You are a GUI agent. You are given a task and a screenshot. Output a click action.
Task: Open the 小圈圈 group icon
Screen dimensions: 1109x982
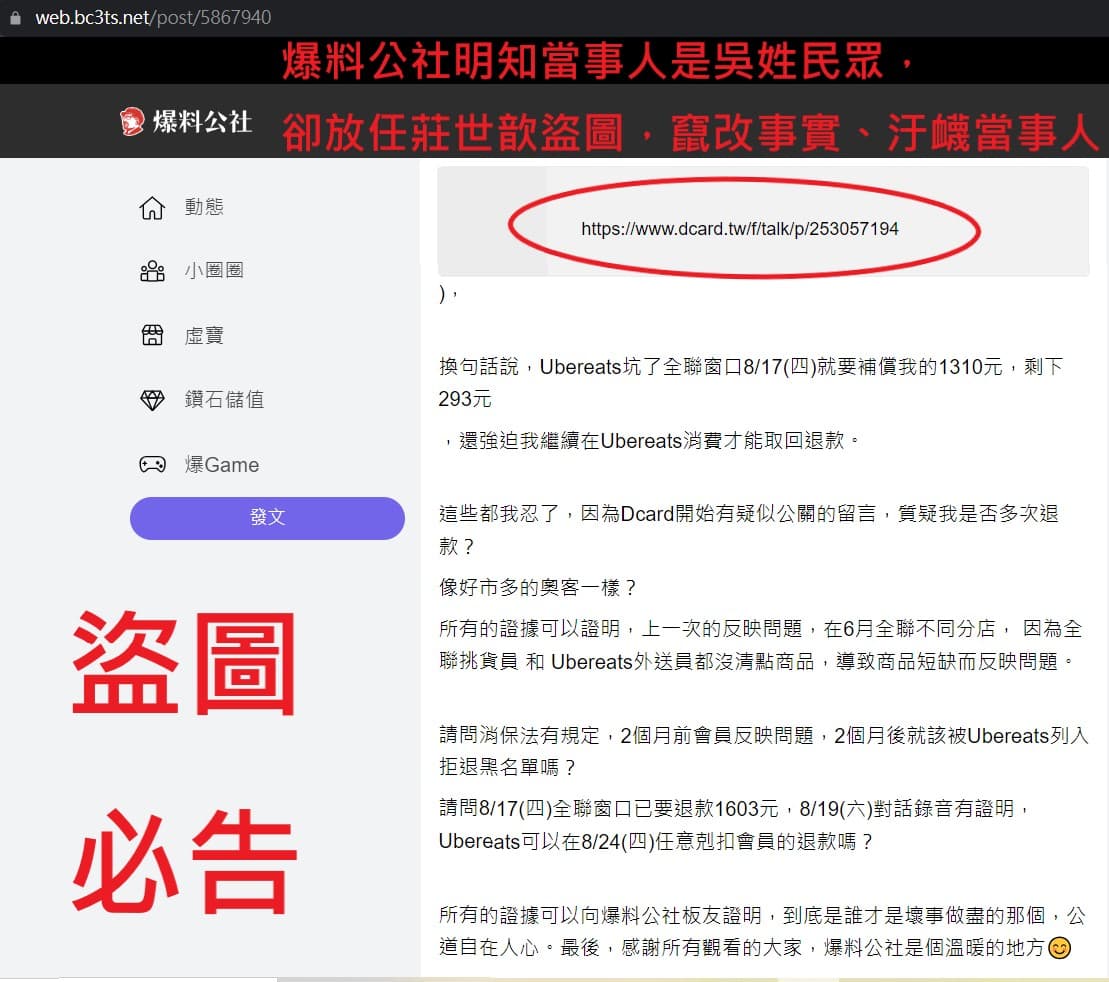point(152,271)
